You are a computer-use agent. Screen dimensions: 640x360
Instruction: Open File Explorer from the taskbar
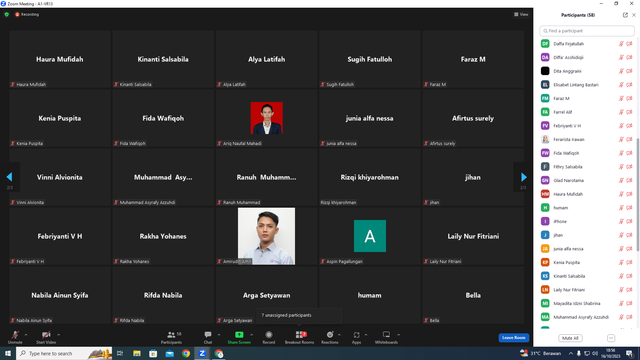[x=137, y=353]
